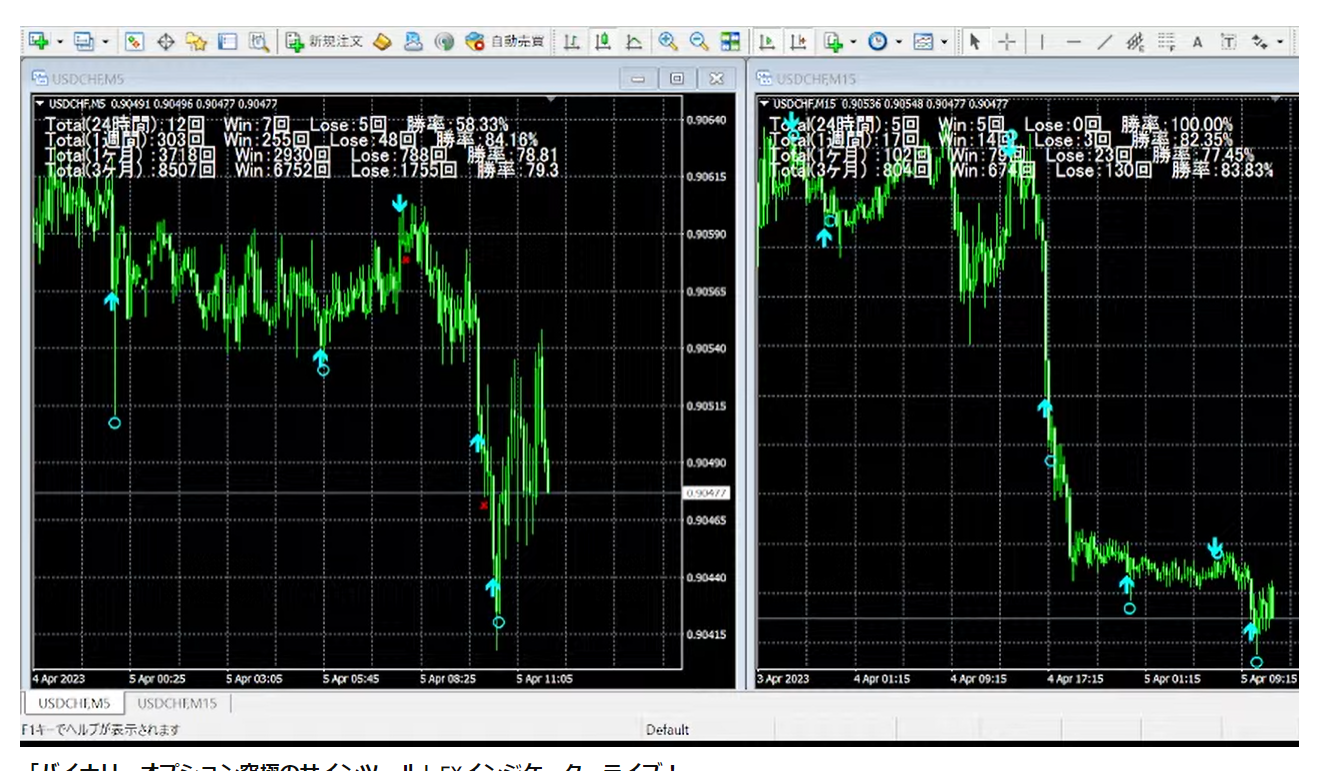
Task: Restore the USDCHF,M5 chart window size
Action: pyautogui.click(x=677, y=78)
